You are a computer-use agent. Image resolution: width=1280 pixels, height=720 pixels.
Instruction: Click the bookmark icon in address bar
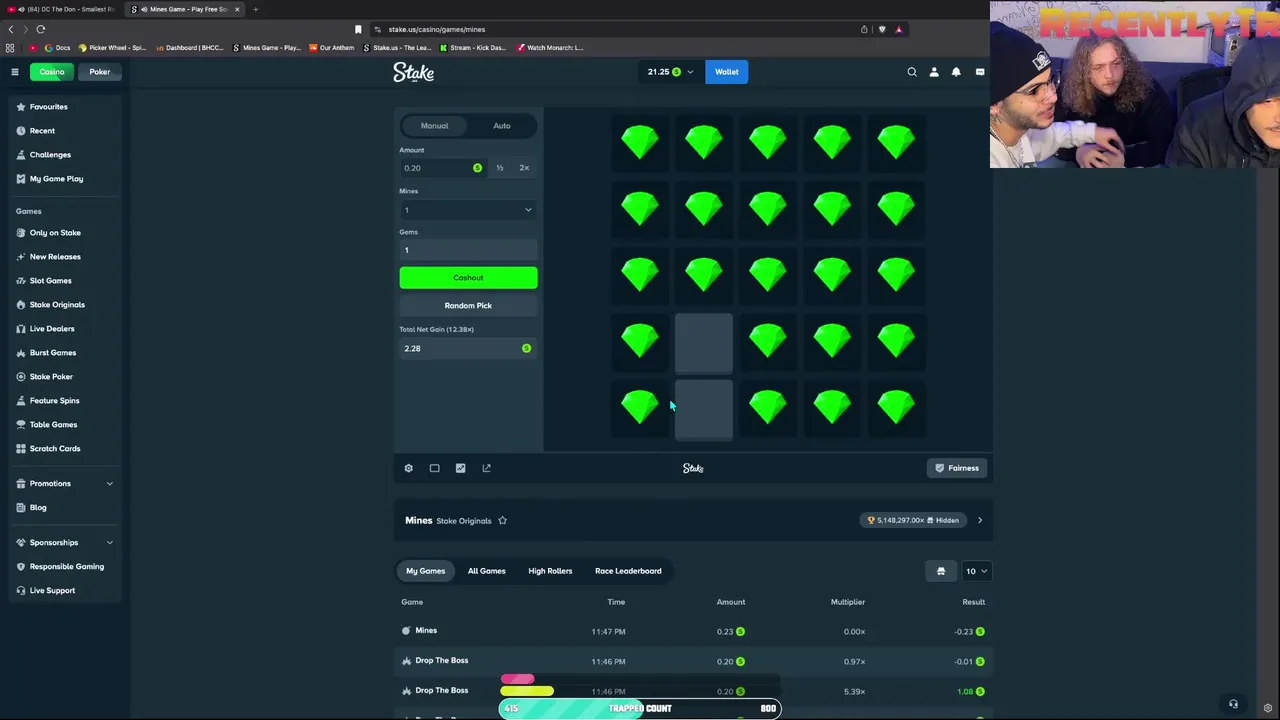click(358, 29)
